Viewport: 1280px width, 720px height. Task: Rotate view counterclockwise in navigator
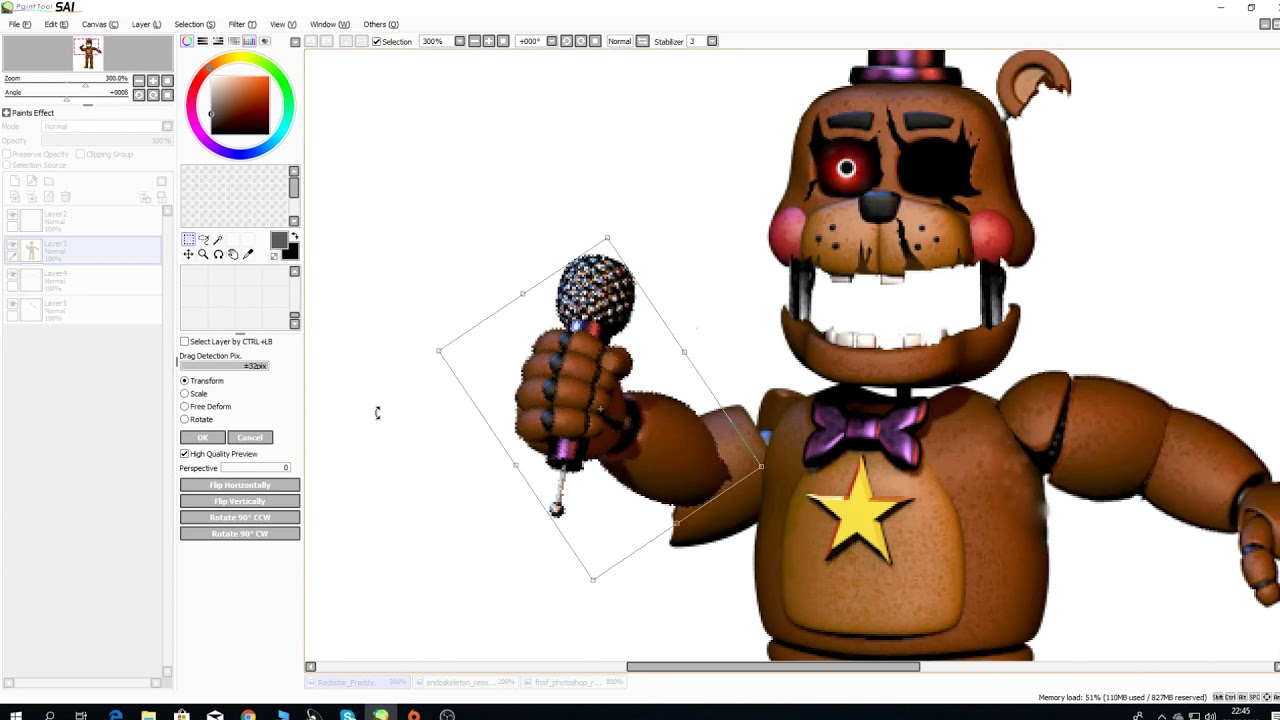tap(139, 95)
